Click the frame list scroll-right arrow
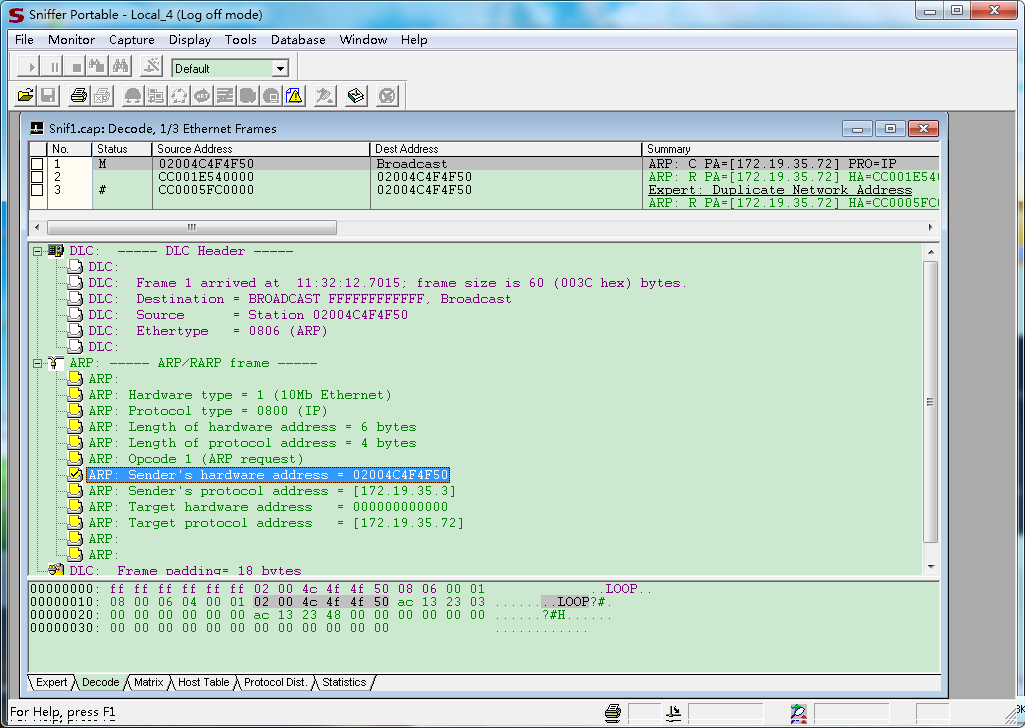 (931, 227)
